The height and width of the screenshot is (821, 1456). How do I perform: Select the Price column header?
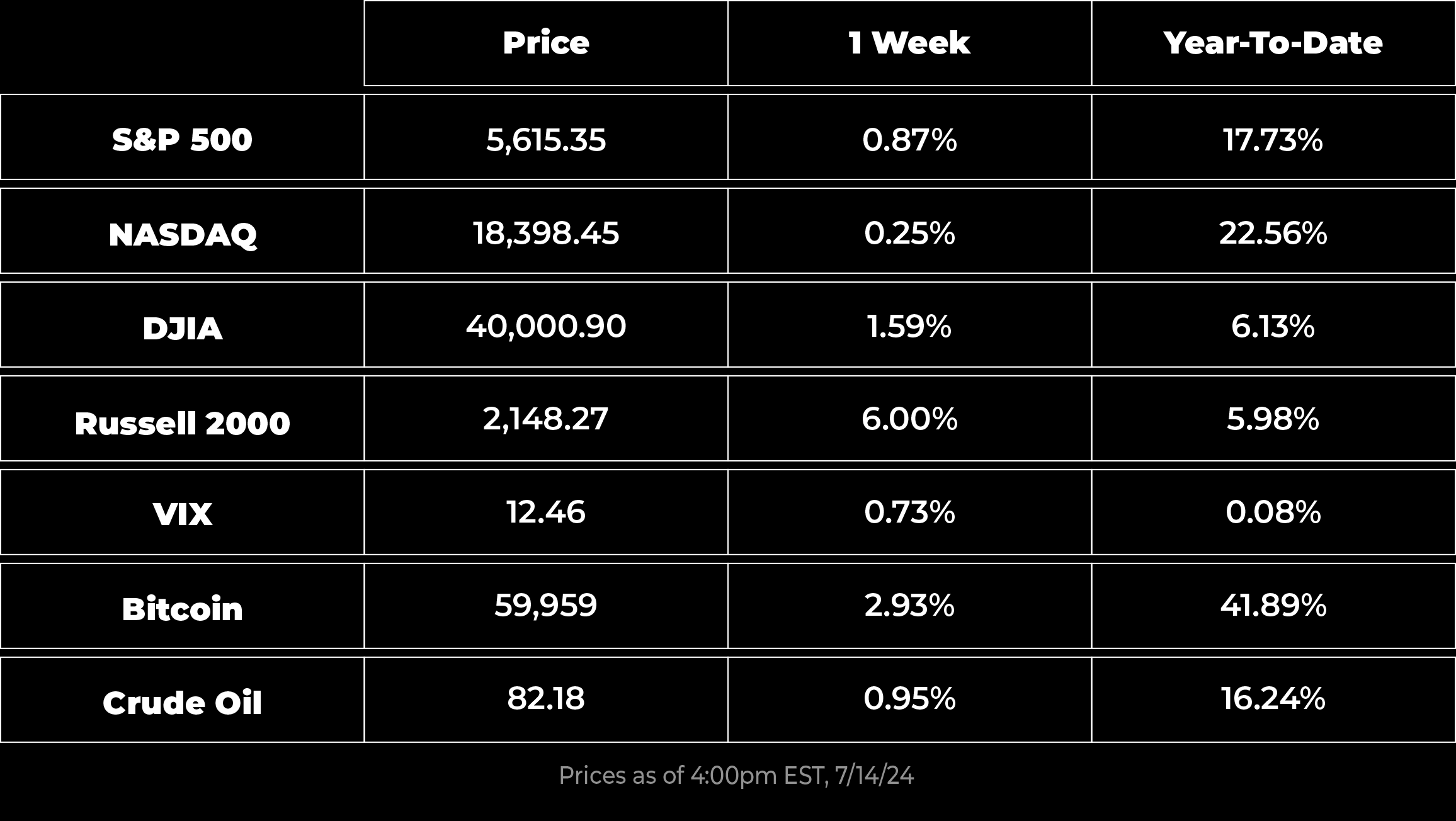tap(546, 43)
